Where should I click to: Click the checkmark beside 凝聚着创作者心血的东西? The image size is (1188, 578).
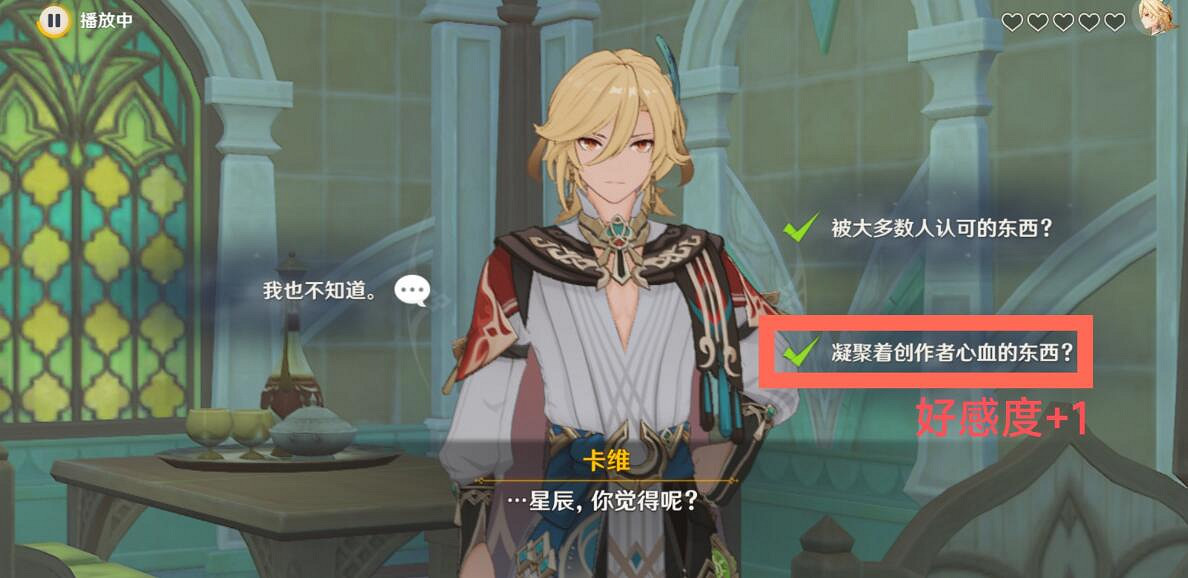point(801,351)
